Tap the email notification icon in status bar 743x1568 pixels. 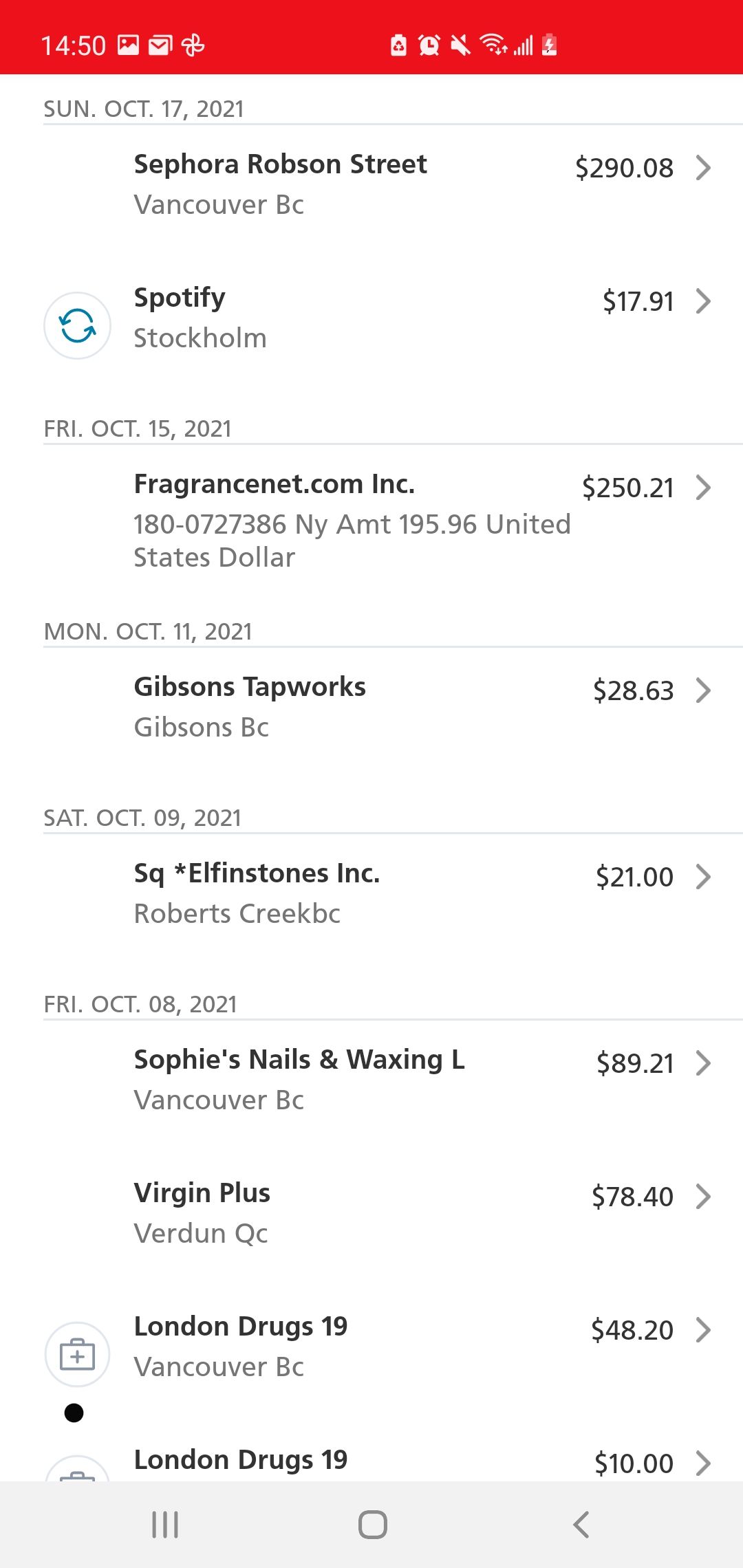point(160,45)
